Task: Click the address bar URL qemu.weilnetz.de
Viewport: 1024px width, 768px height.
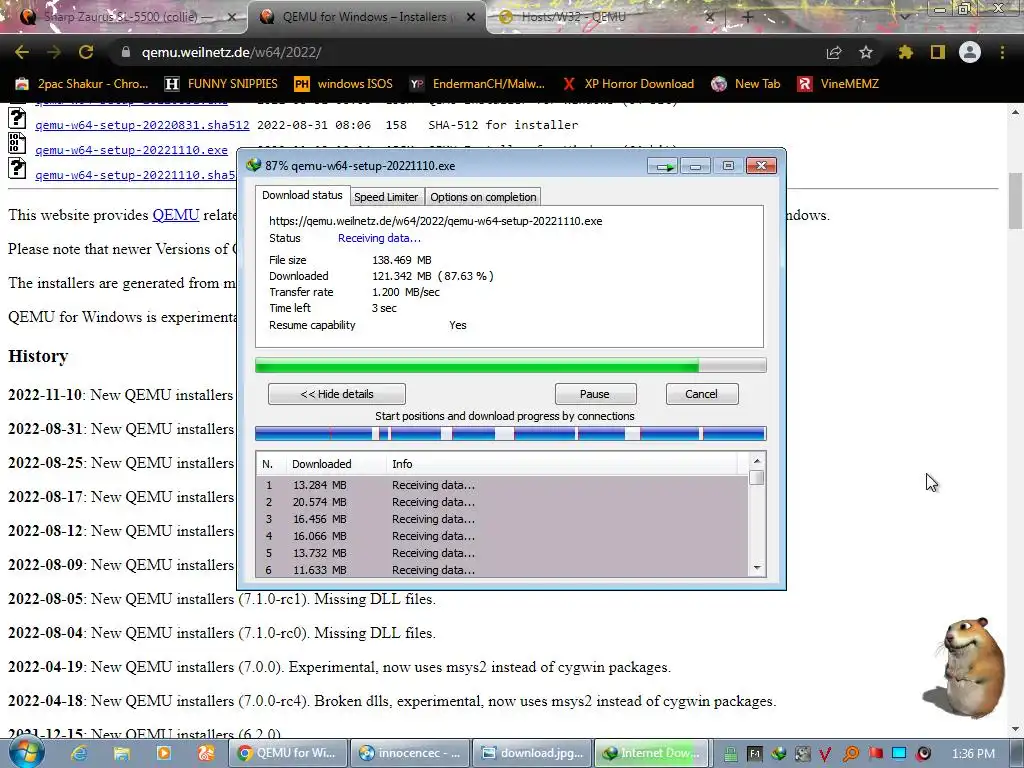Action: click(x=231, y=53)
